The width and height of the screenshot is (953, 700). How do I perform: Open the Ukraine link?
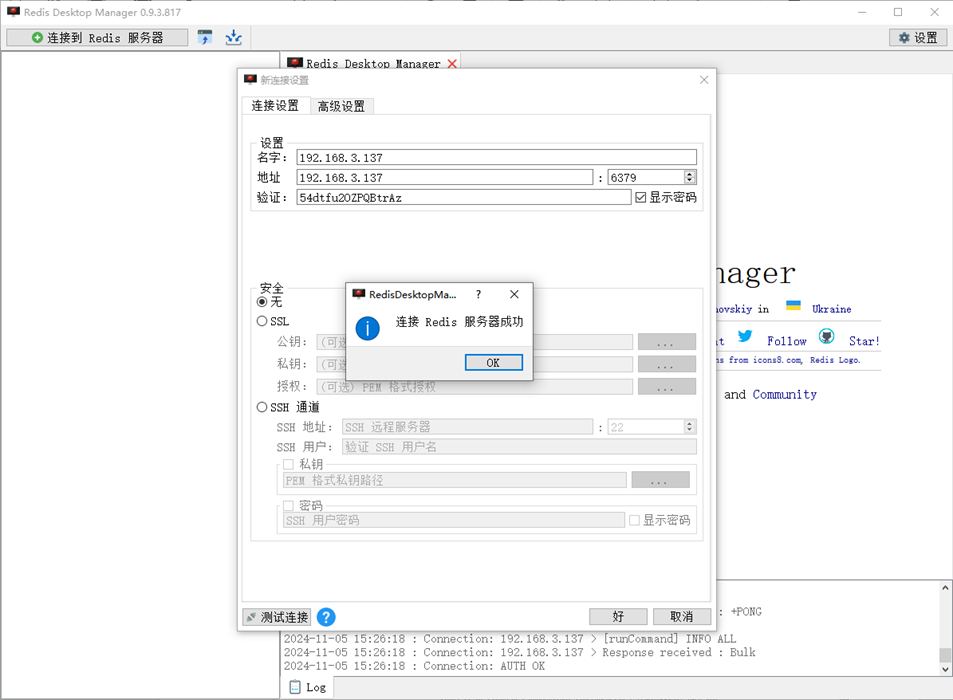(x=831, y=309)
